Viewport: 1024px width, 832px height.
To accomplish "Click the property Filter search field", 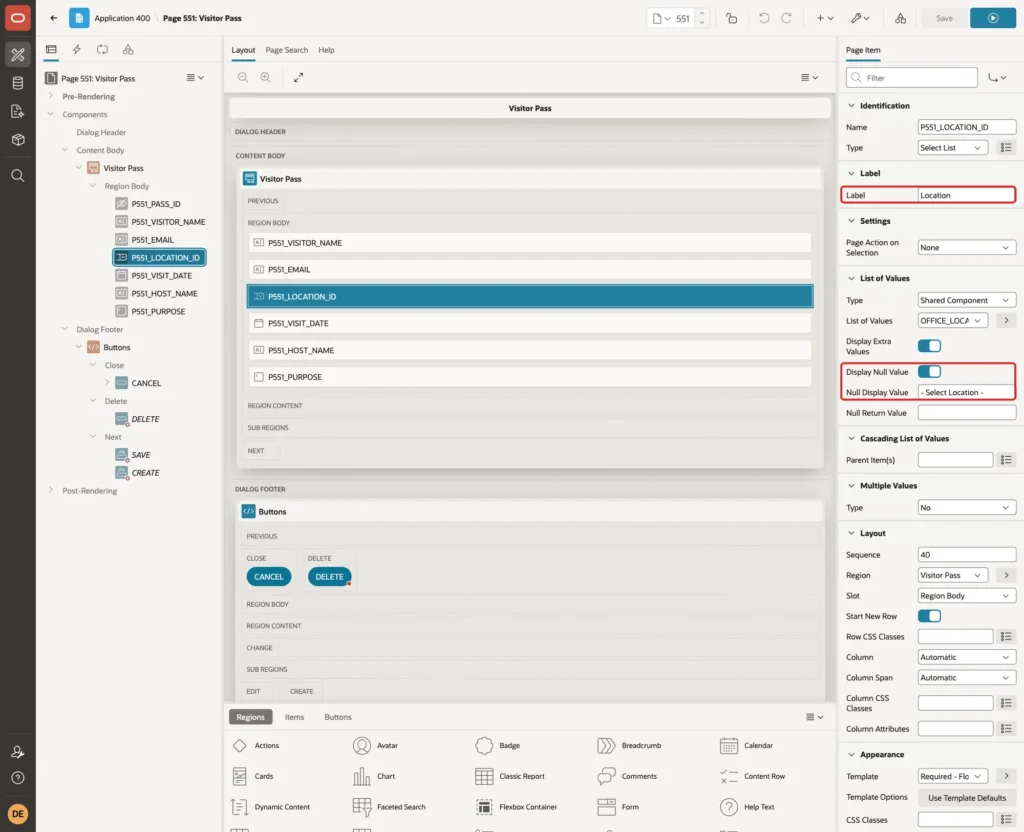I will (x=912, y=78).
